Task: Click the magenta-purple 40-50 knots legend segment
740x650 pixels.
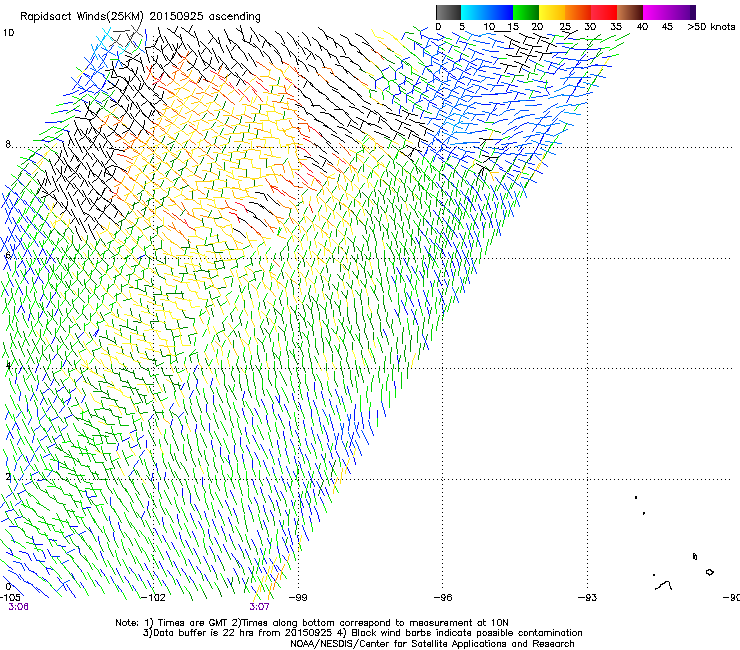Action: click(x=669, y=12)
